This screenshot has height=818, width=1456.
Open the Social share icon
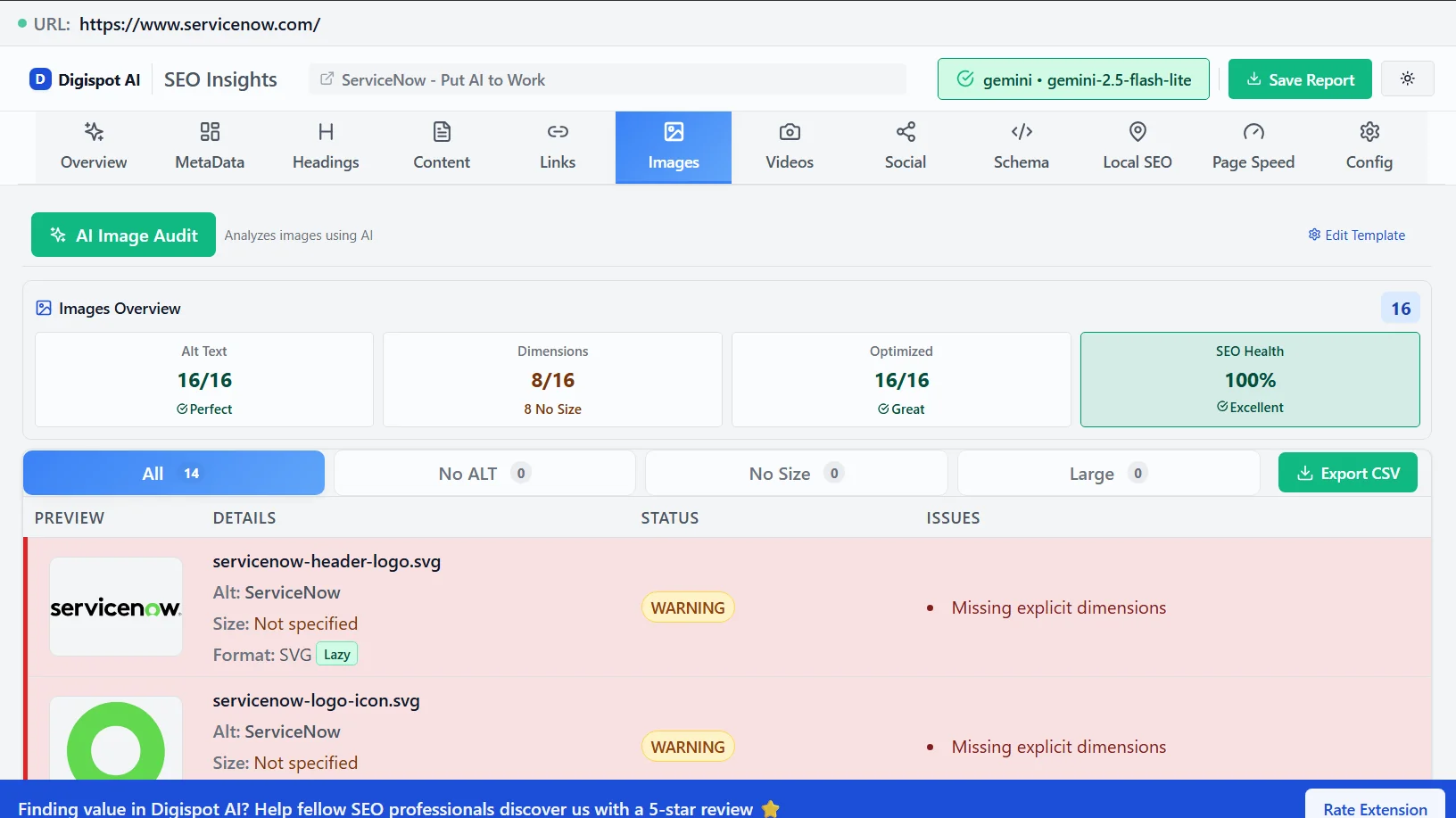coord(905,132)
